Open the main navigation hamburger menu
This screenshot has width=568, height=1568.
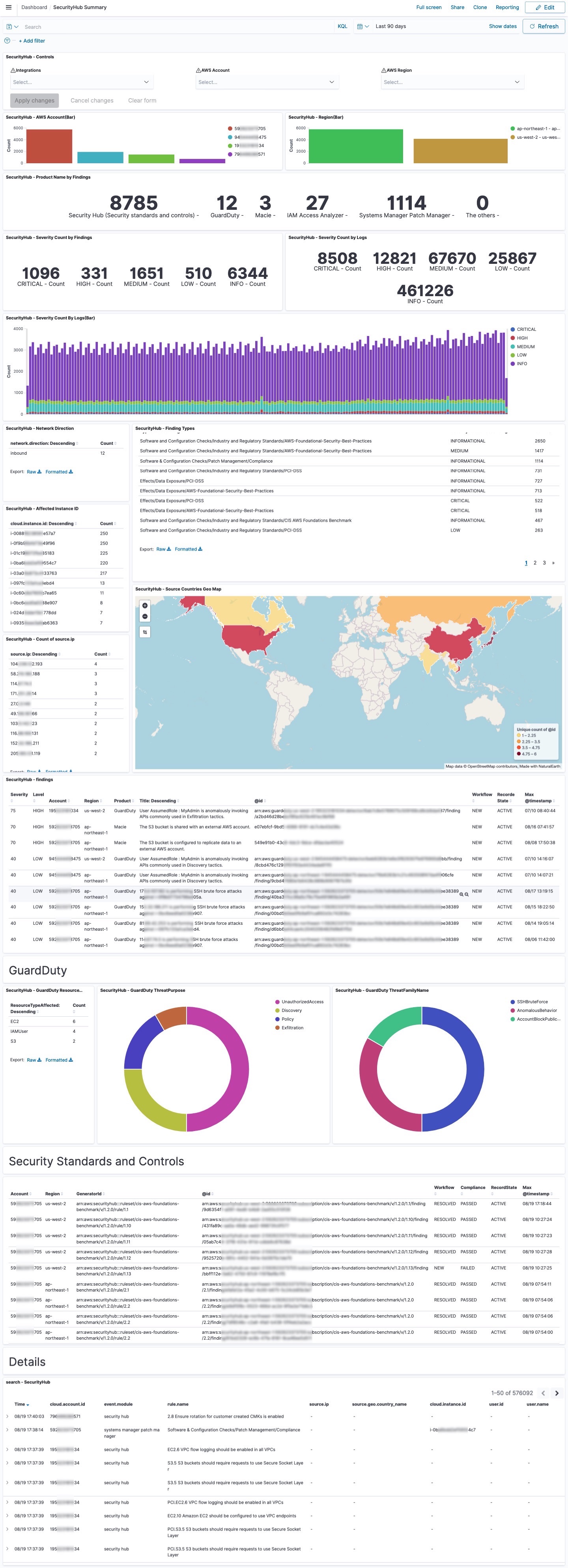click(8, 7)
